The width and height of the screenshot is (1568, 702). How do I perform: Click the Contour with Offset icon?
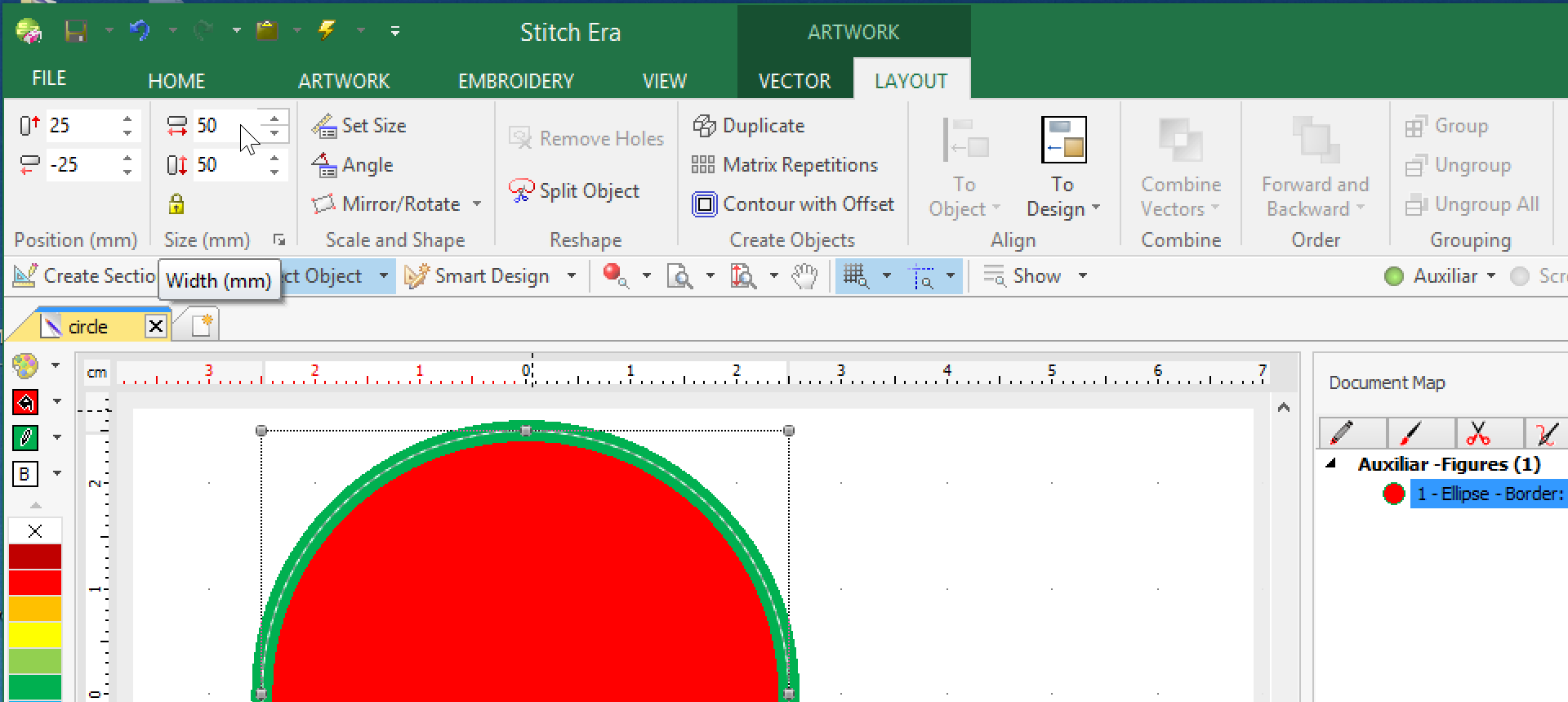[704, 204]
